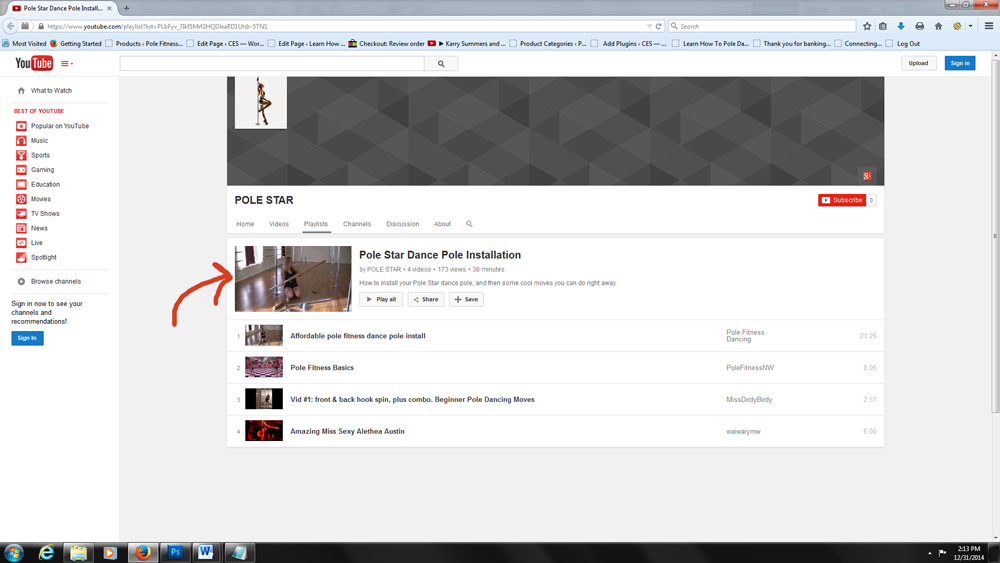Click the Pole Star Dance Pole Installation title

coord(440,255)
